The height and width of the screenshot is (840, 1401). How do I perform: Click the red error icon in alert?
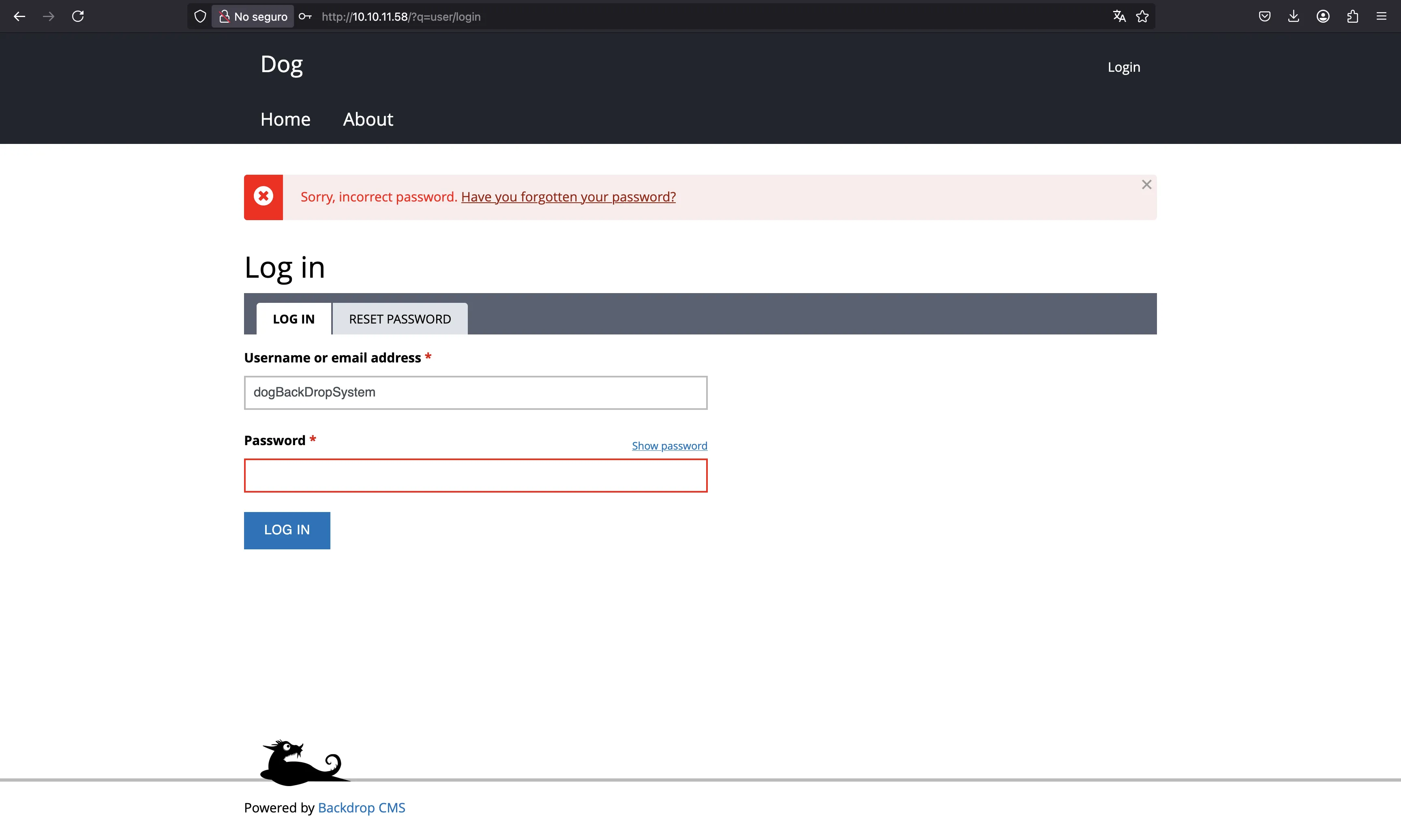pyautogui.click(x=263, y=196)
